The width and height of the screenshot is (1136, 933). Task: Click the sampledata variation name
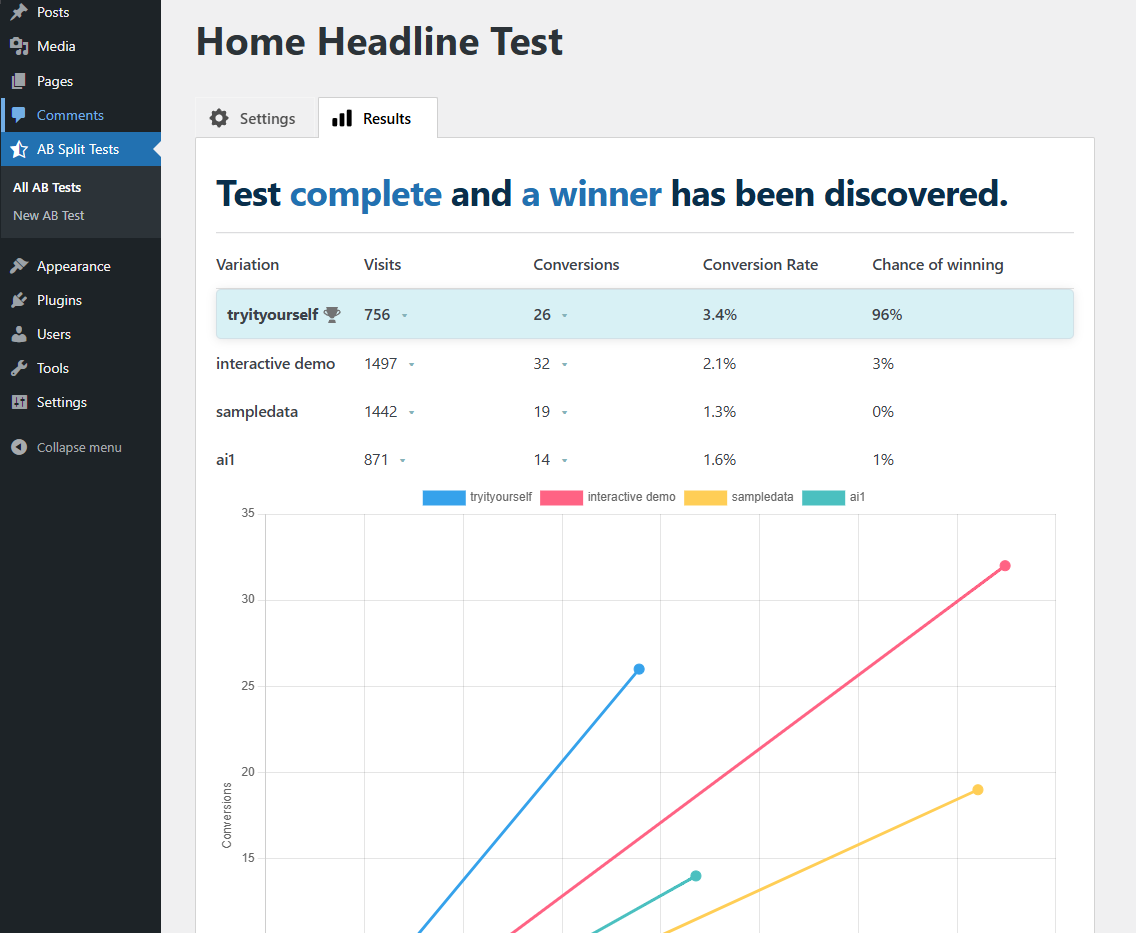pos(256,411)
